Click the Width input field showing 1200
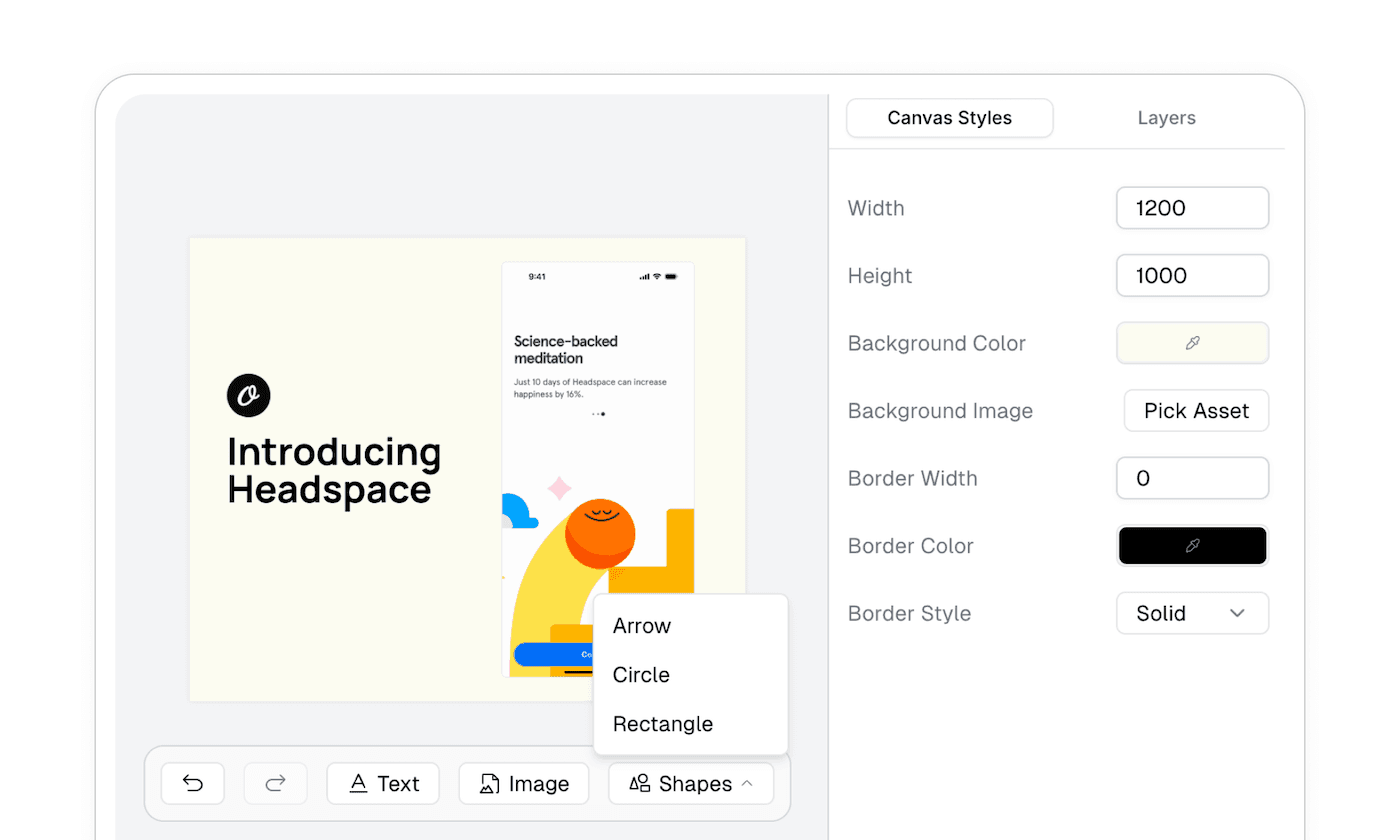The height and width of the screenshot is (840, 1400). 1192,207
